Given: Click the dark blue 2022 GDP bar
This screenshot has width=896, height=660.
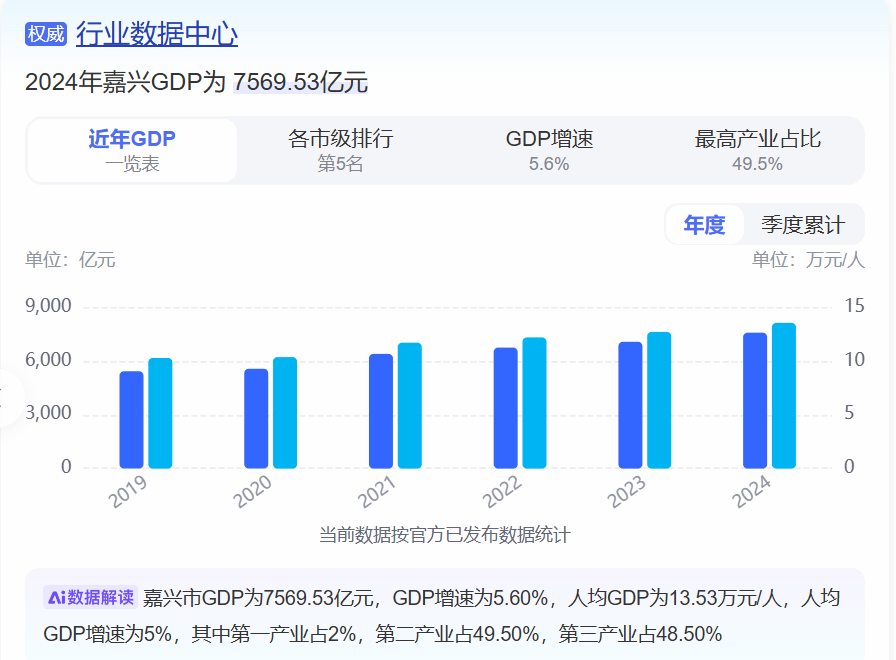Looking at the screenshot, I should pyautogui.click(x=506, y=408).
